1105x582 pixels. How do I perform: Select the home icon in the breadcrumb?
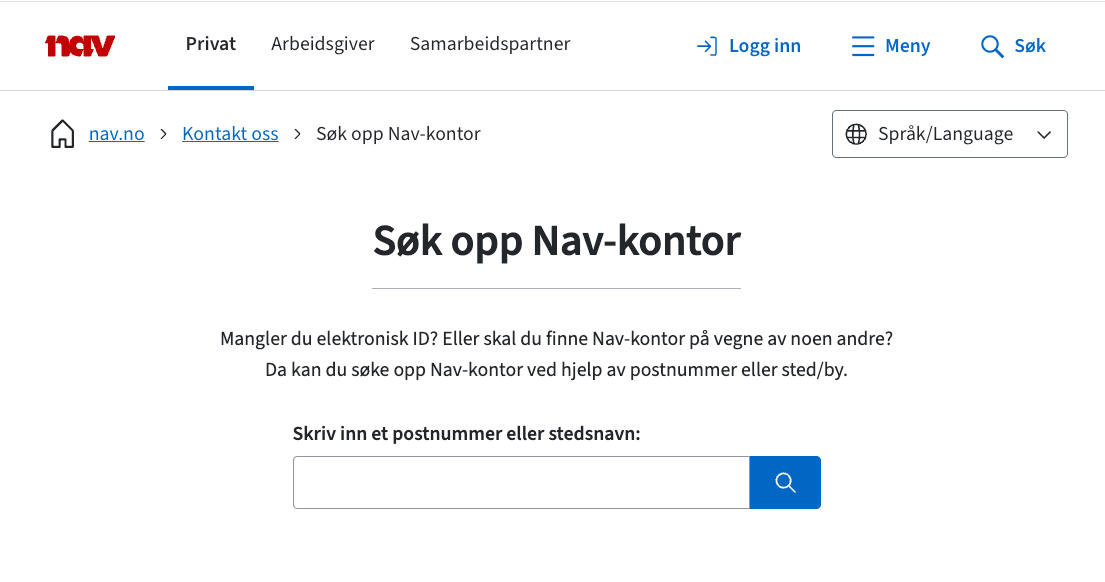(x=61, y=133)
